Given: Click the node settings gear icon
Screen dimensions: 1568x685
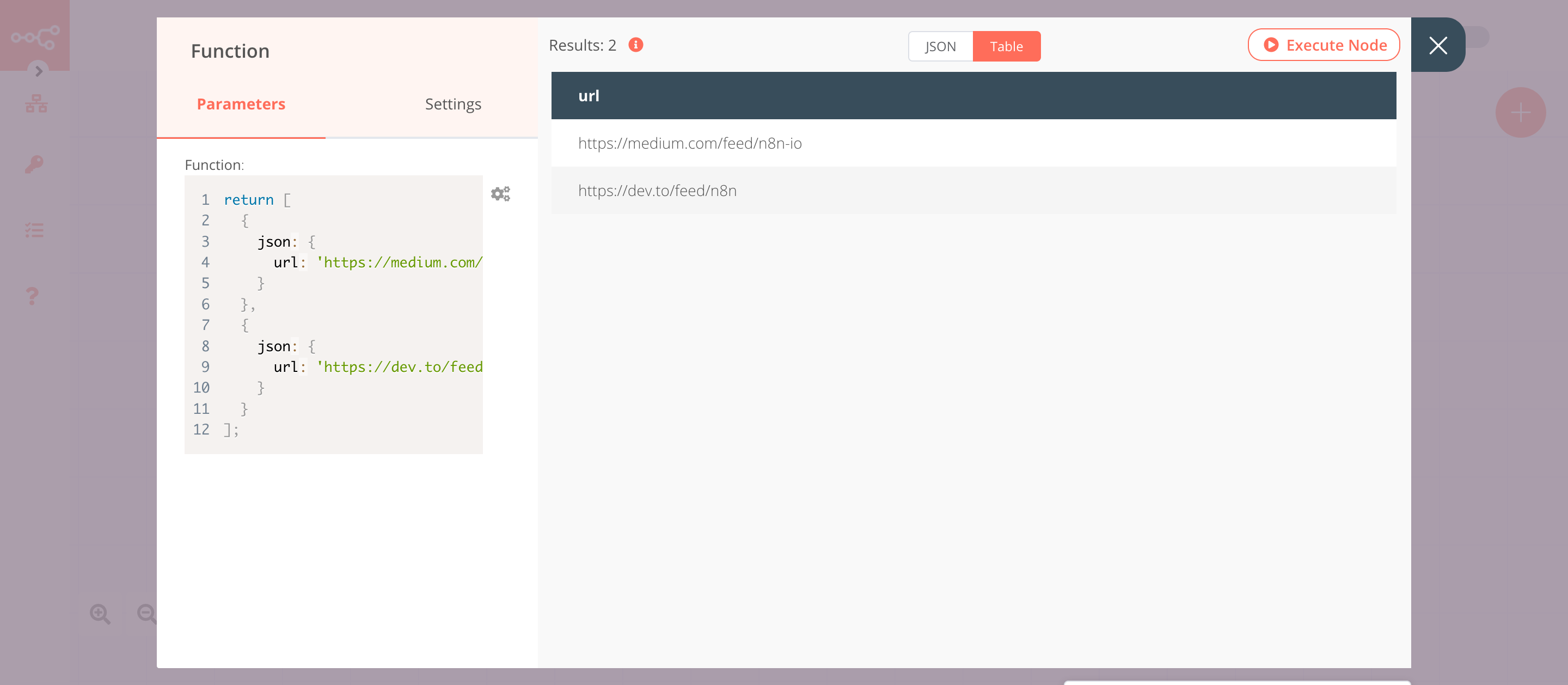Looking at the screenshot, I should (500, 193).
